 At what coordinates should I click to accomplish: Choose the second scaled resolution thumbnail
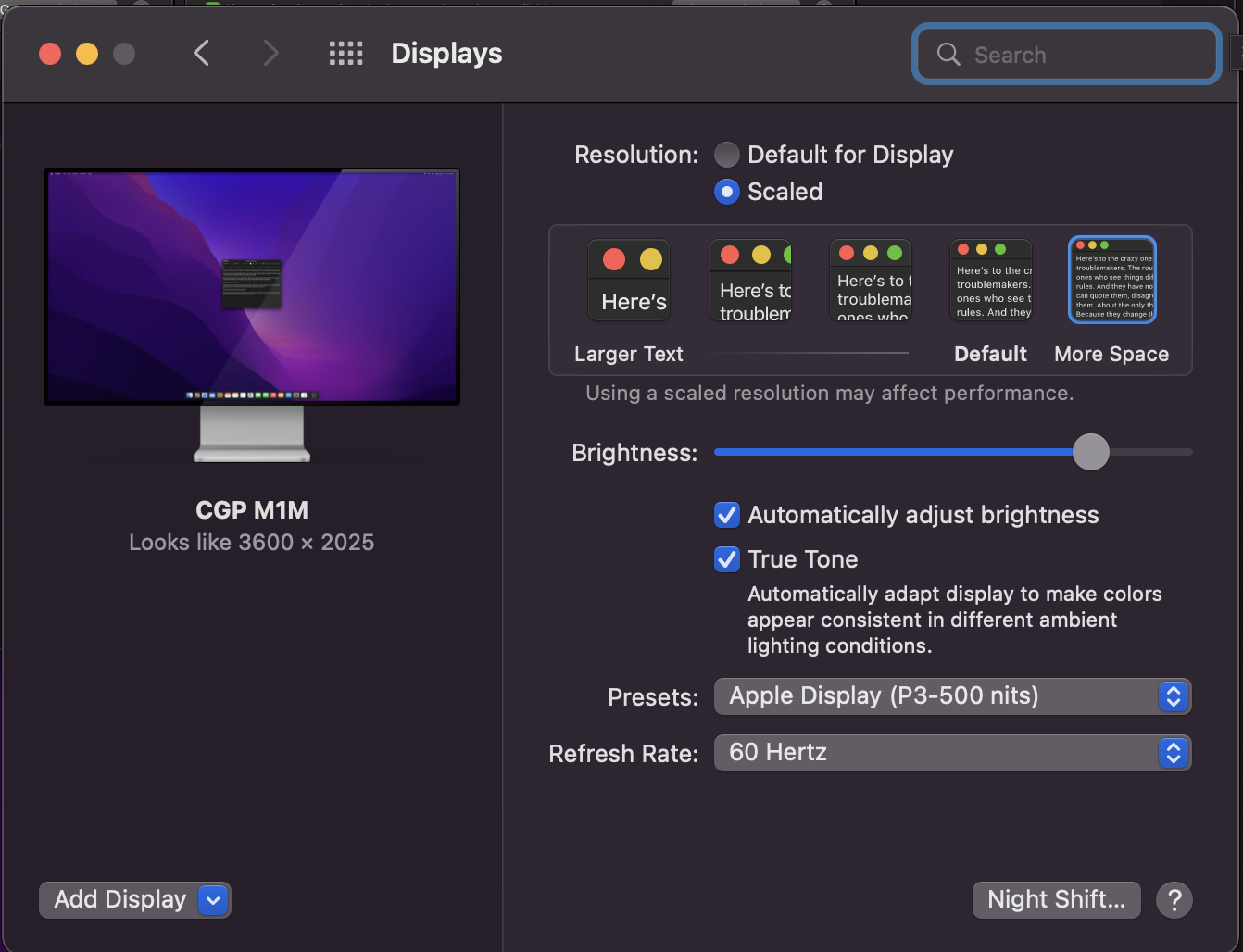(x=750, y=280)
